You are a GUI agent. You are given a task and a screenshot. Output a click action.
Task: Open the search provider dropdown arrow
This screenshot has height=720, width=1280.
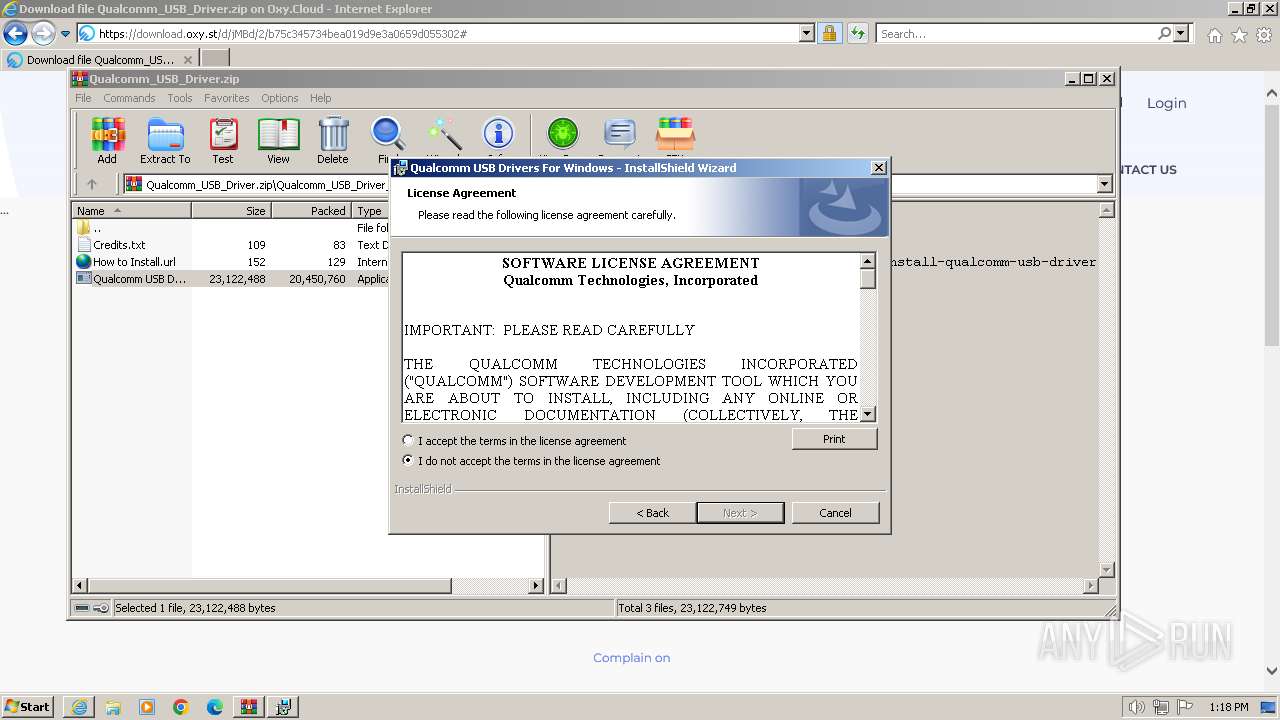point(1182,33)
